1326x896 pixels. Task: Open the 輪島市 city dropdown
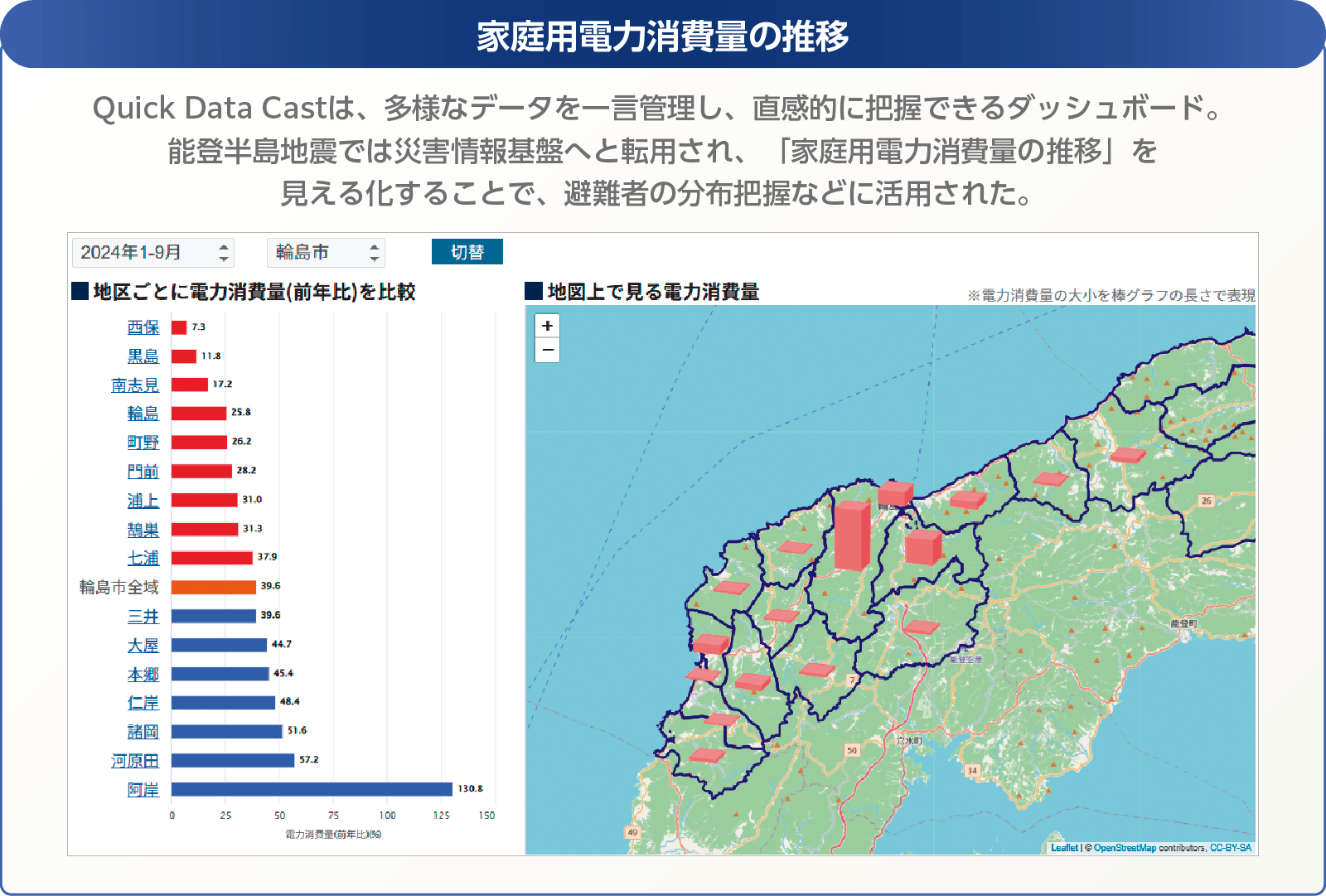[326, 252]
